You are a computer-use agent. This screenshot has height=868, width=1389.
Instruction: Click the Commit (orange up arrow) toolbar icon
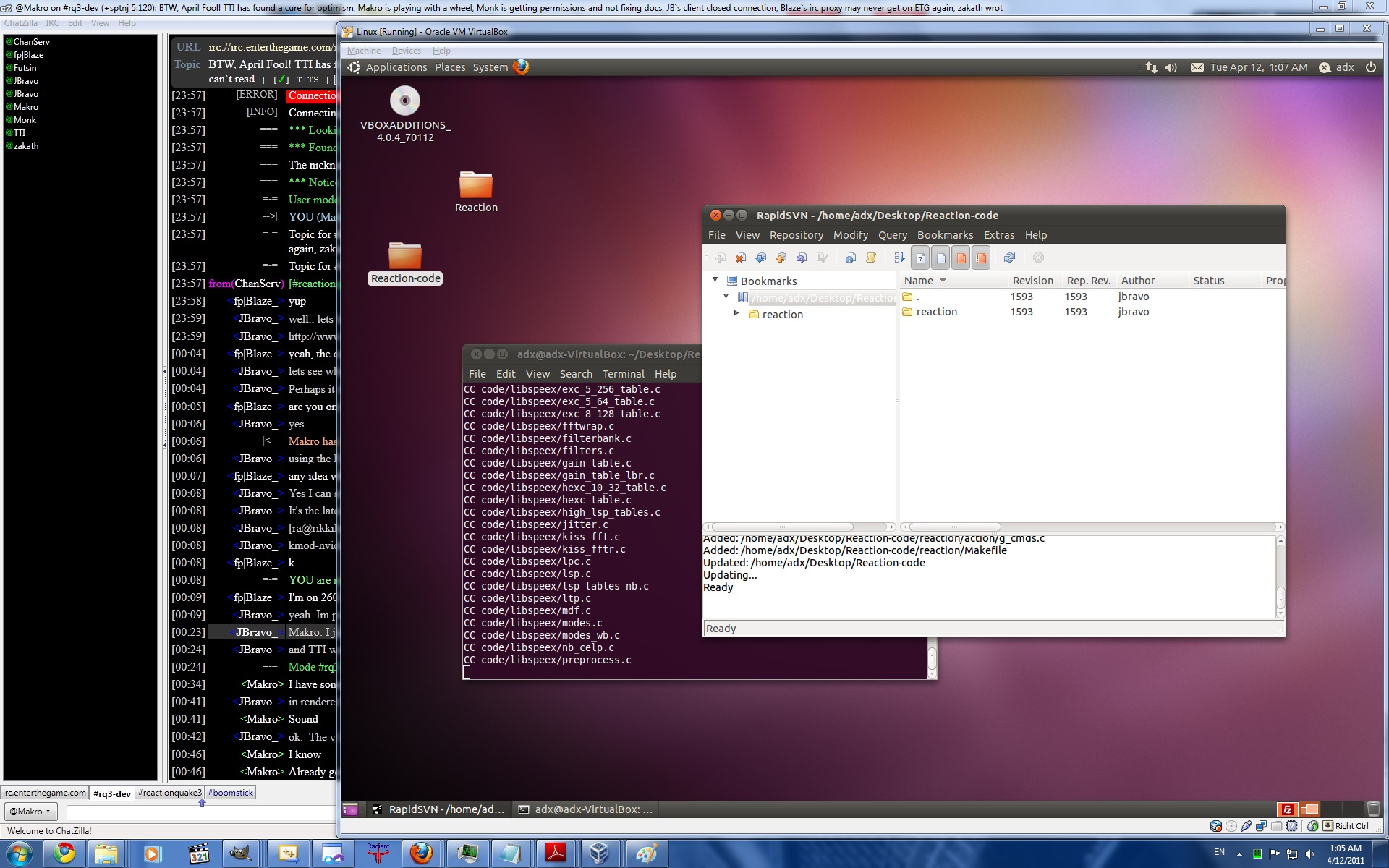pos(781,258)
